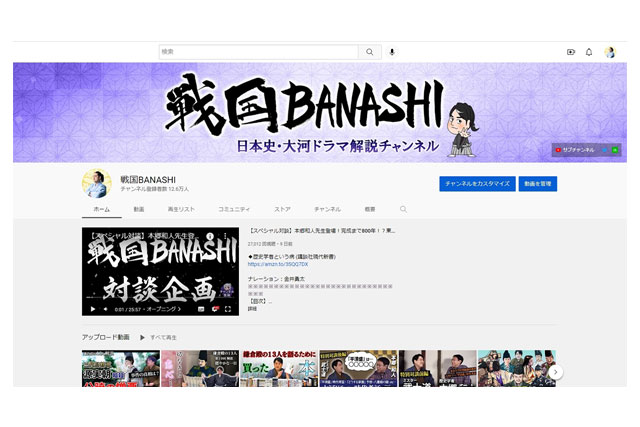640x427 pixels.
Task: Click the 戦国BANASHI channel name text
Action: [148, 180]
